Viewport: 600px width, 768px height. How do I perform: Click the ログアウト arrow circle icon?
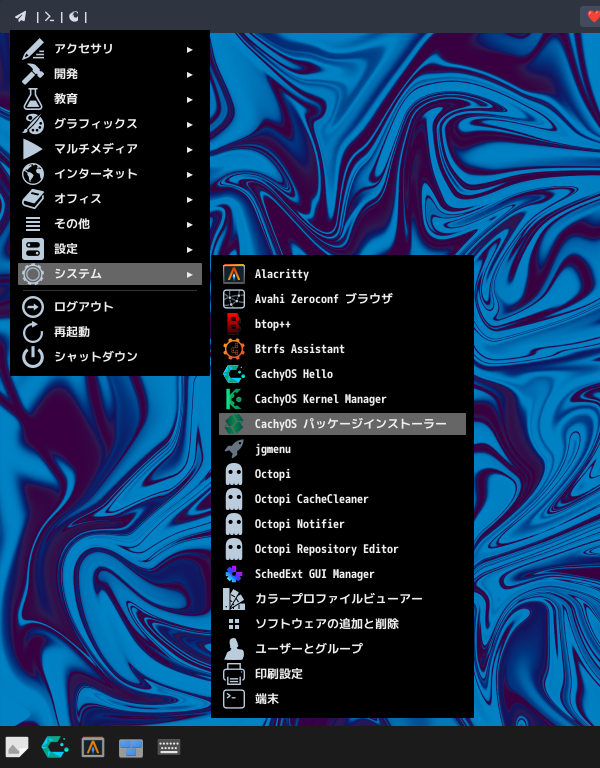[x=33, y=307]
